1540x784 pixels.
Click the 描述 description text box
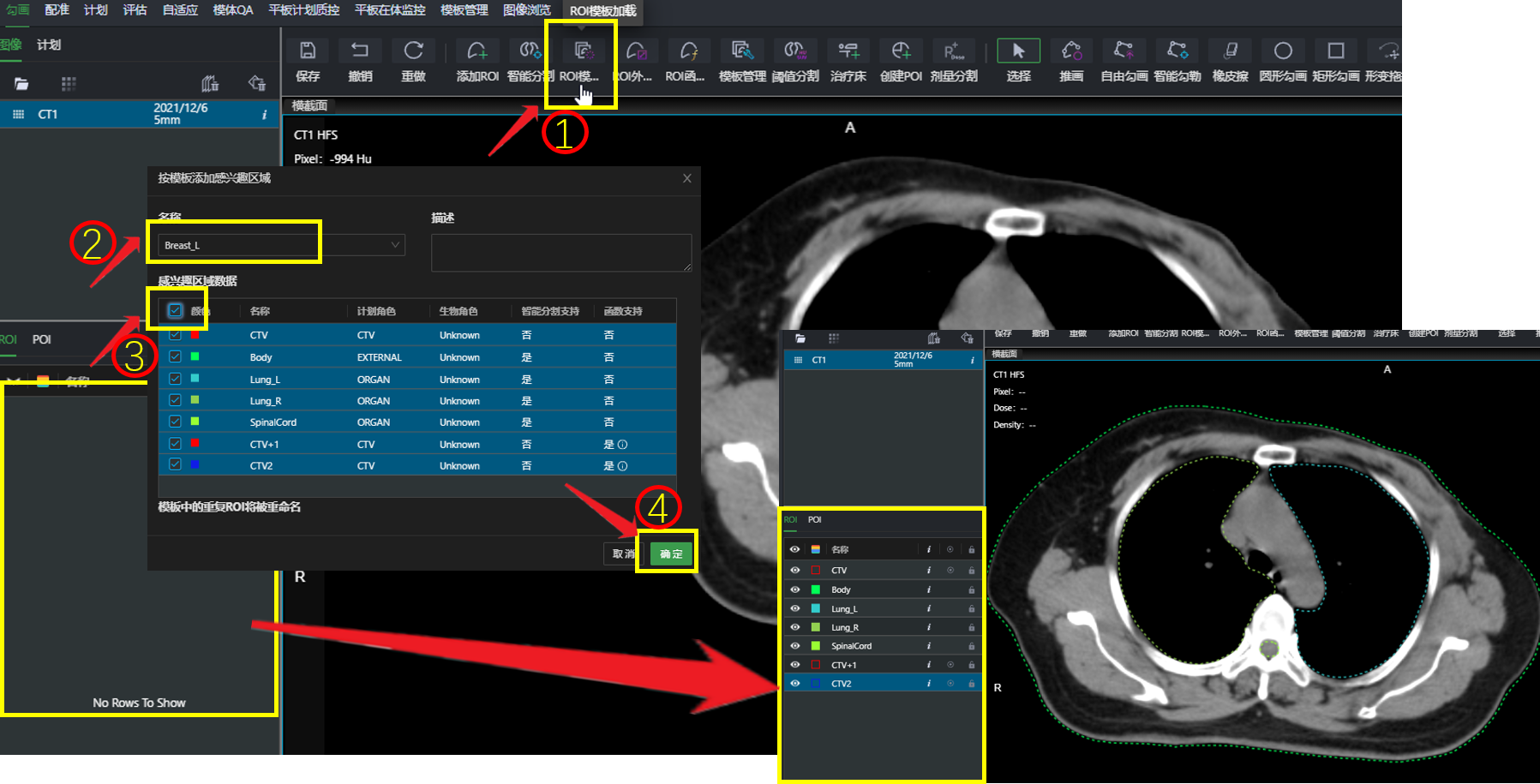561,253
